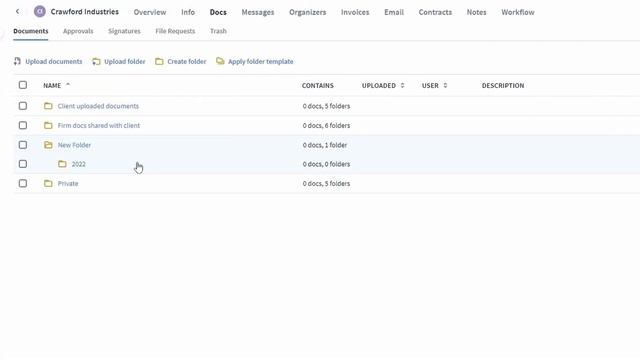640x360 pixels.
Task: Open the Organizers tab
Action: click(308, 12)
